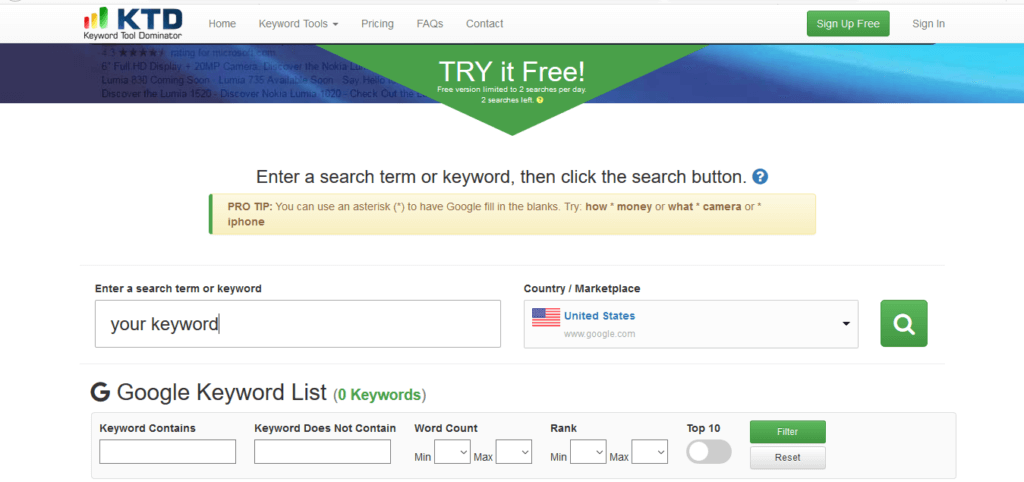
Task: Open the Keyword Tools menu
Action: [x=298, y=24]
